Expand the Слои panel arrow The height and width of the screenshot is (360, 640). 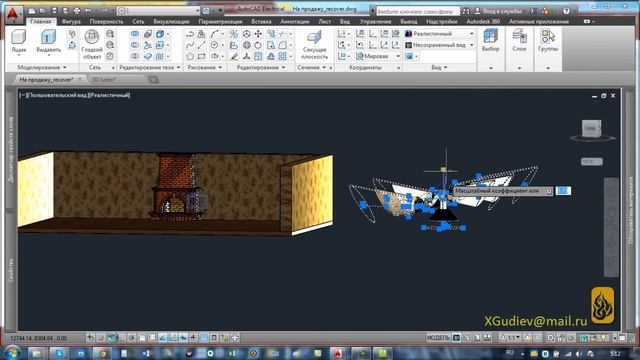(x=519, y=68)
